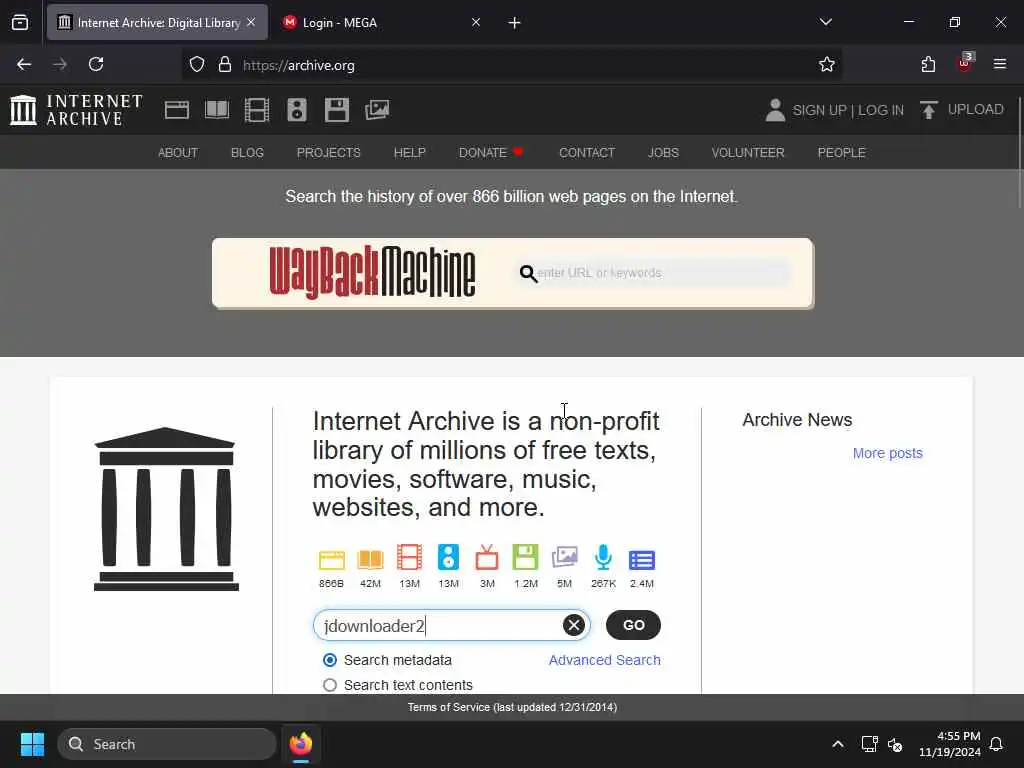Viewport: 1024px width, 768px height.
Task: Switch to the Login - MEGA tab
Action: (379, 22)
